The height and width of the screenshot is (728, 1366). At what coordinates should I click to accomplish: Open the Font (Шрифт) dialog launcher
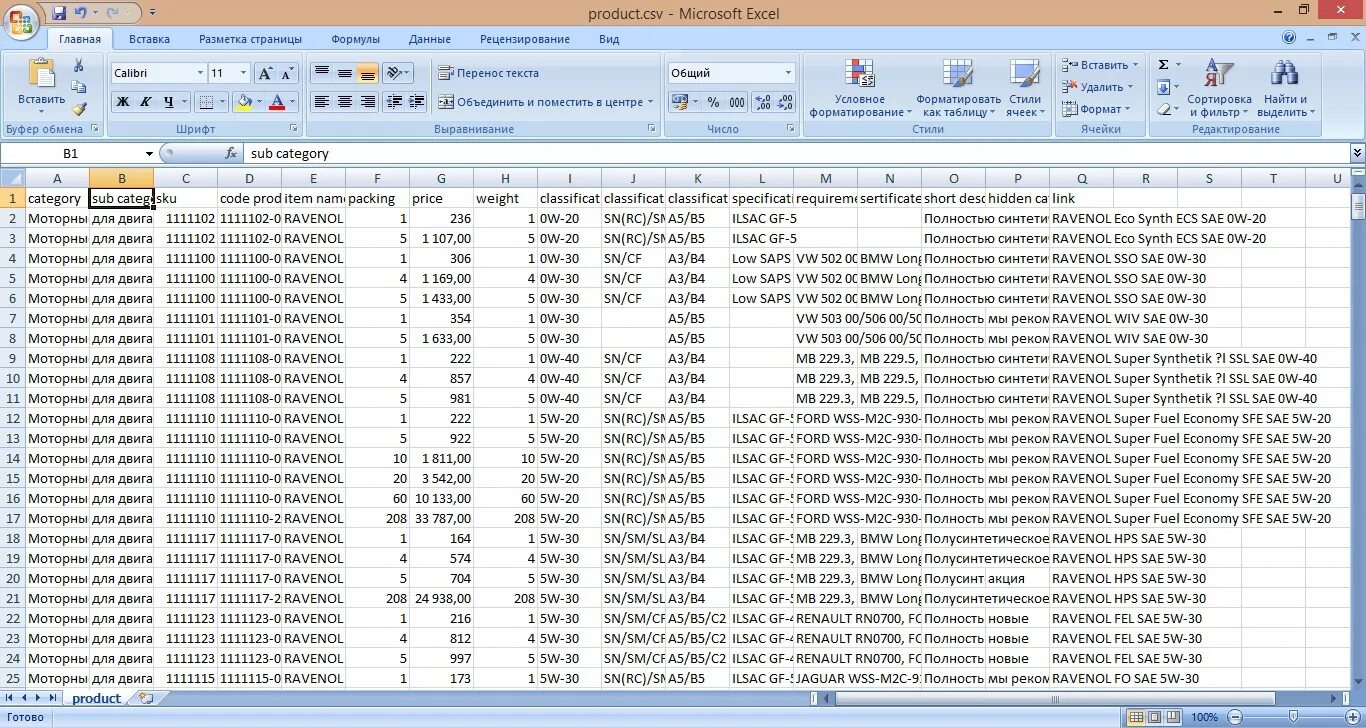coord(294,129)
